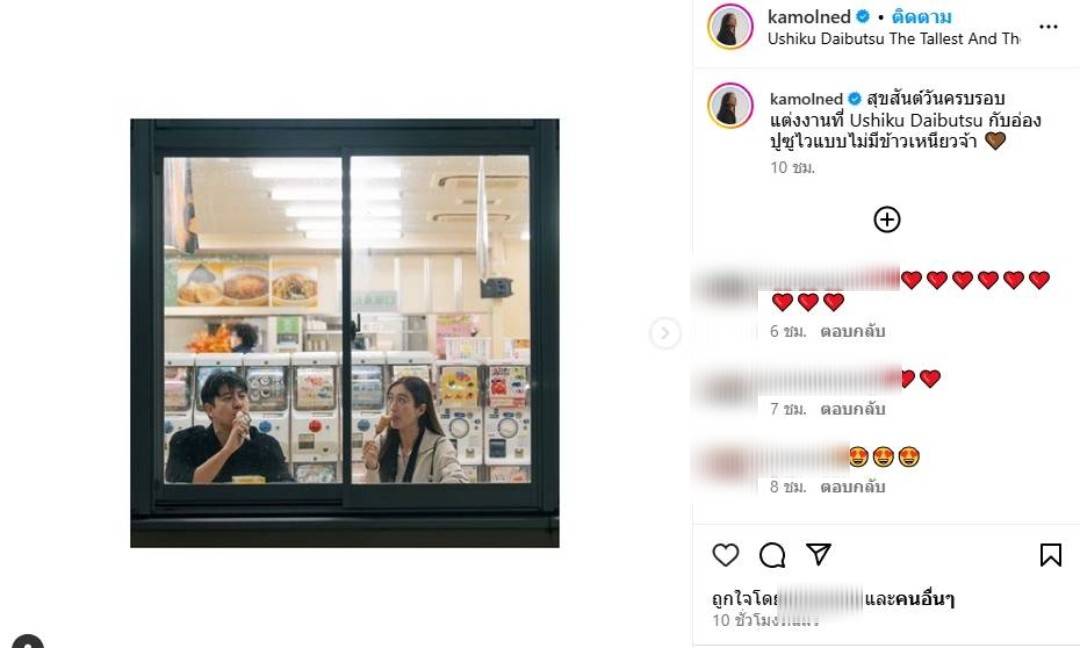Load more comments with plus circle
Screen dimensions: 1080x648
[x=887, y=220]
